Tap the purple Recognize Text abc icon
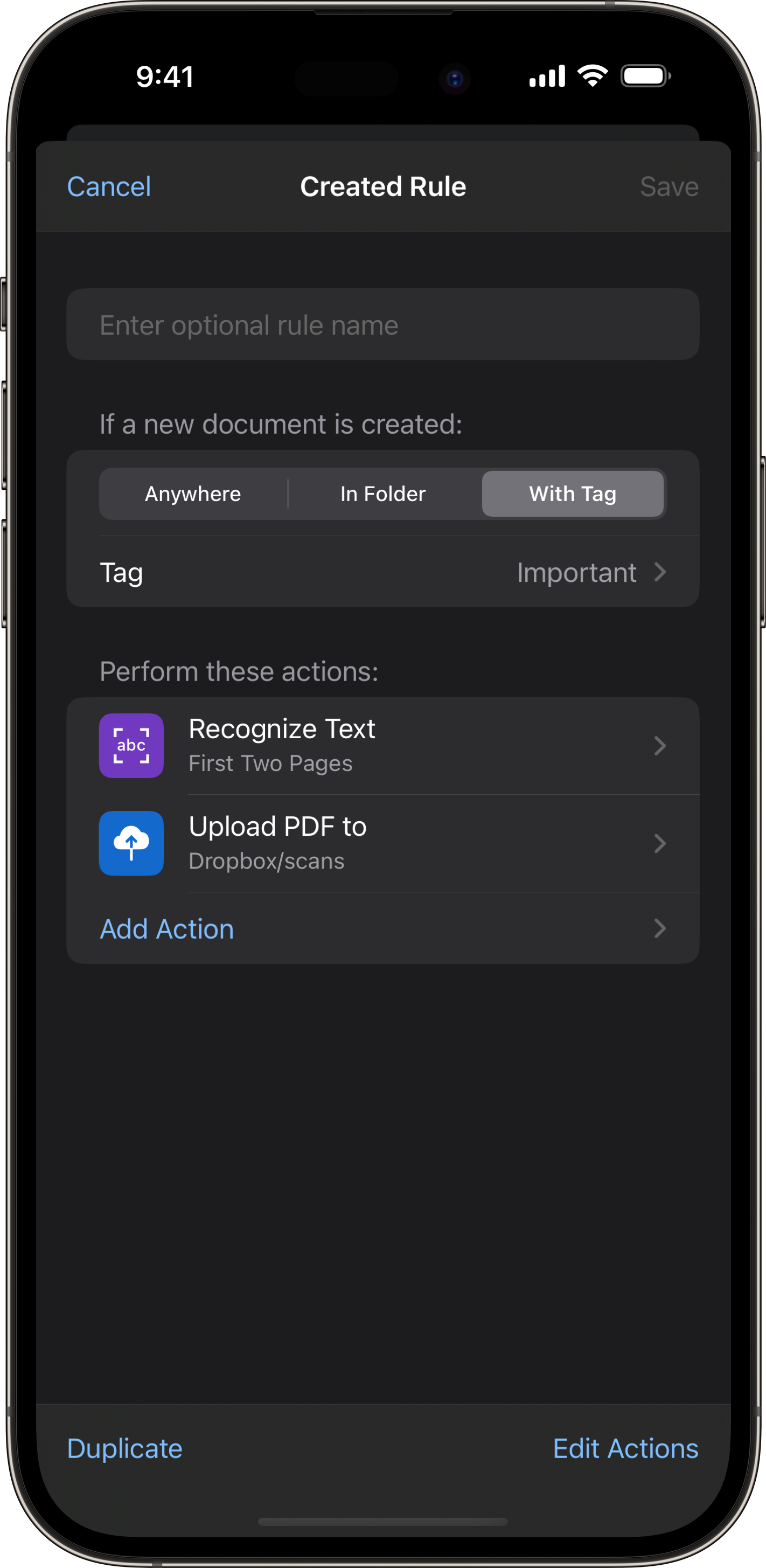The height and width of the screenshot is (1568, 766). (131, 745)
